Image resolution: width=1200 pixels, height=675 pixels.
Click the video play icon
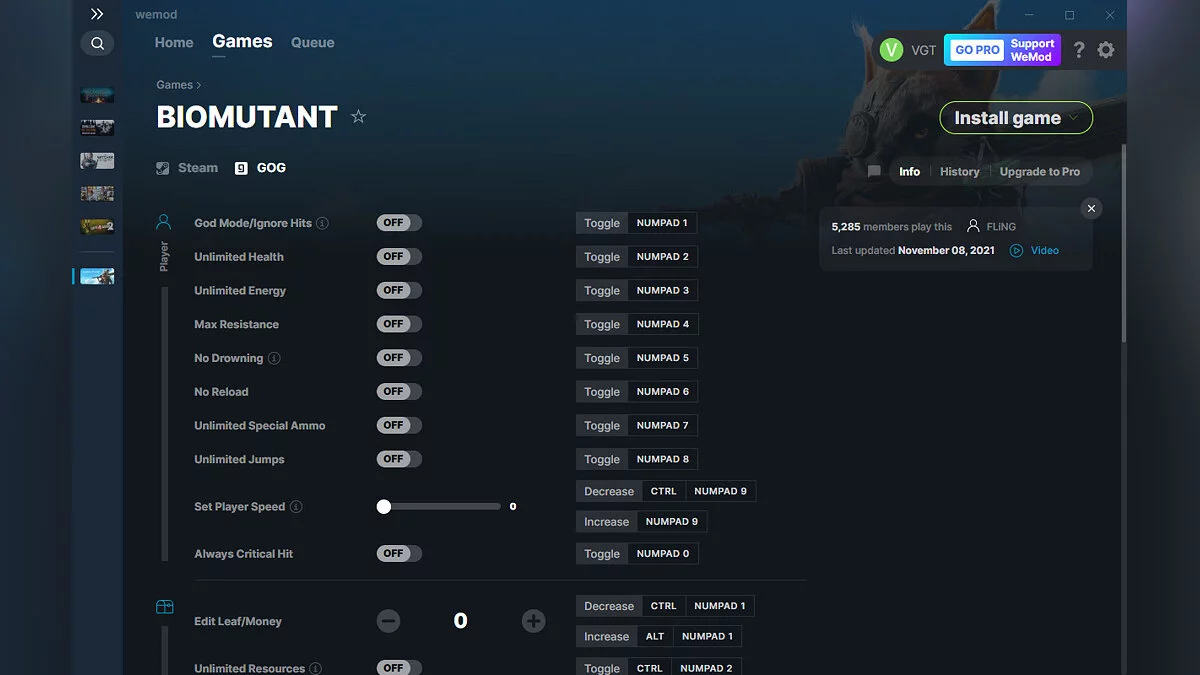pos(1016,251)
